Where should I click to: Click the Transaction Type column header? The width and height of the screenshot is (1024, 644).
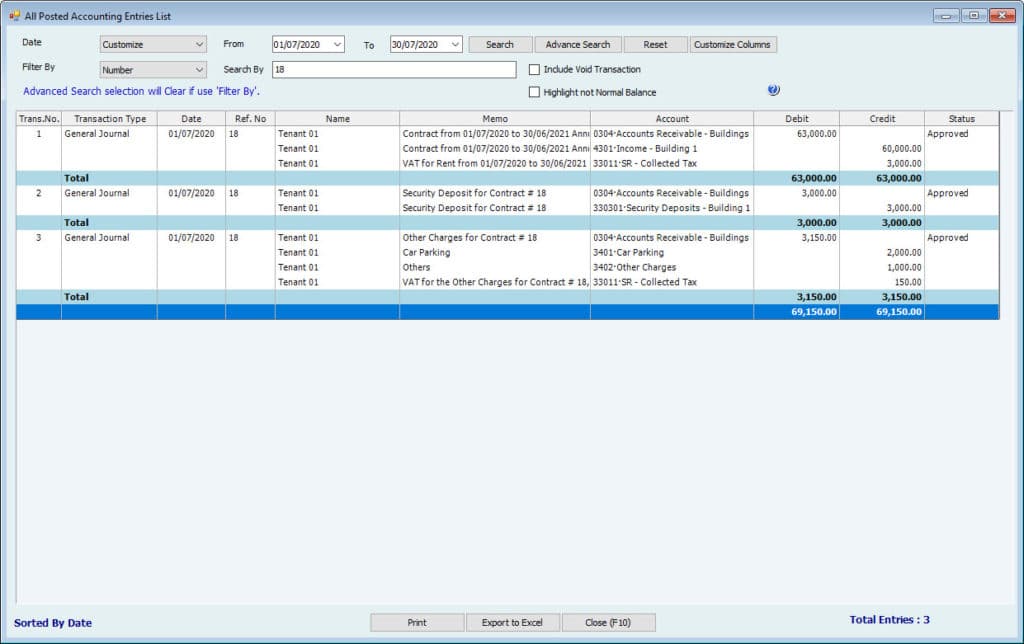click(110, 119)
